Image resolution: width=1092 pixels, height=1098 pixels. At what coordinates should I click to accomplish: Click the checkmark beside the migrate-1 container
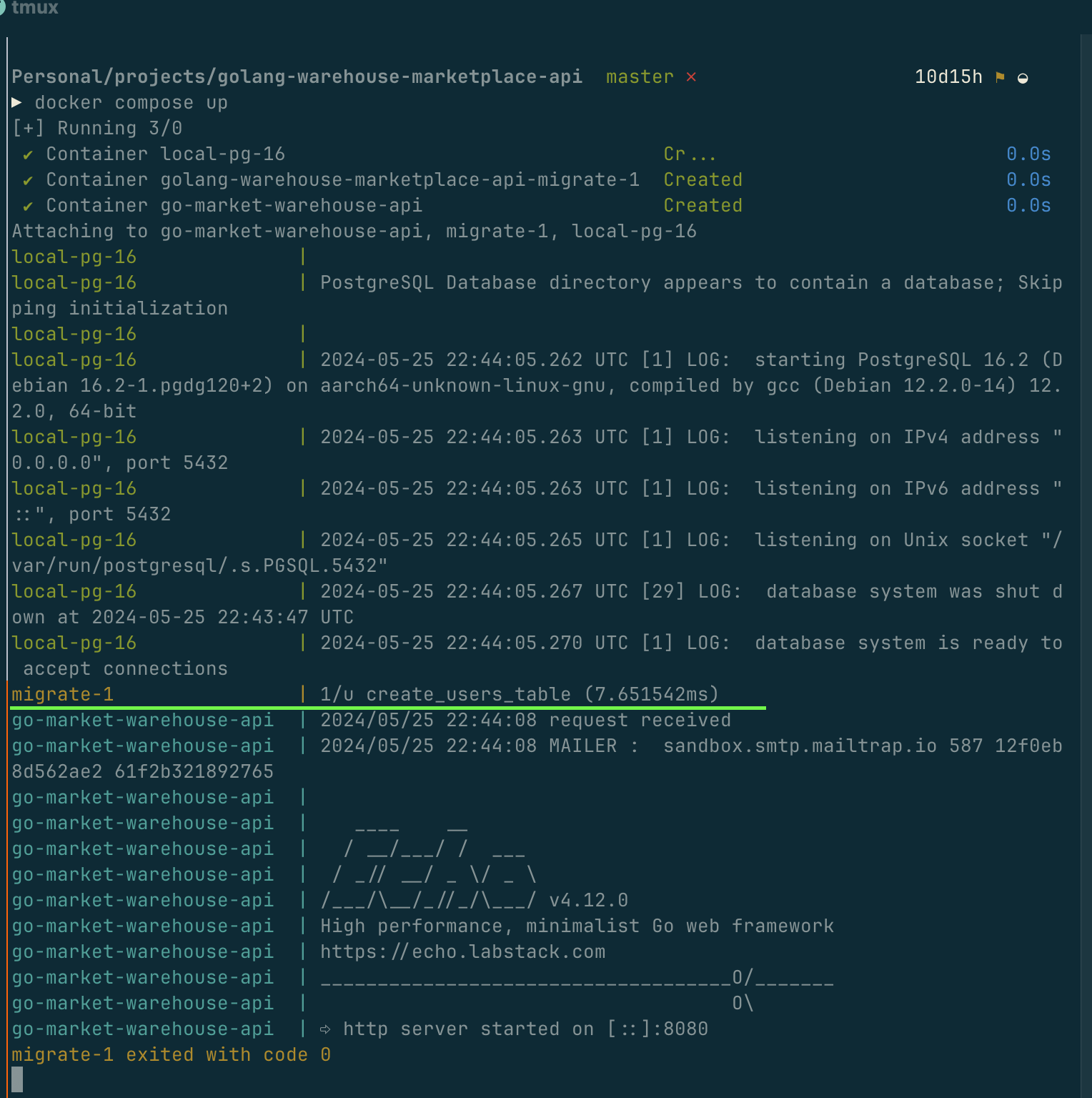click(26, 179)
